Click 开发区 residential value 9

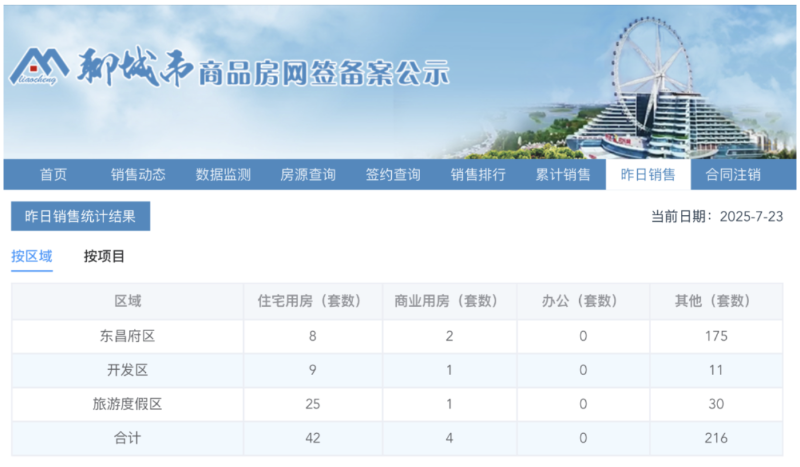coord(312,370)
